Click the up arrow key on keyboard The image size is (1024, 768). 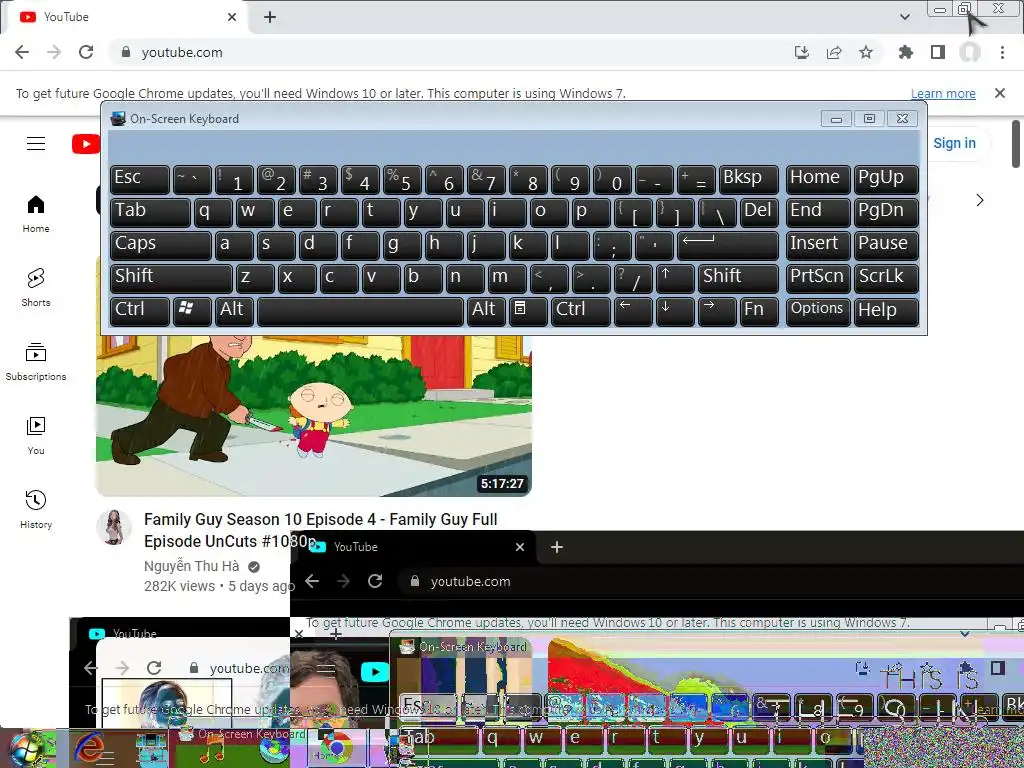tap(675, 278)
